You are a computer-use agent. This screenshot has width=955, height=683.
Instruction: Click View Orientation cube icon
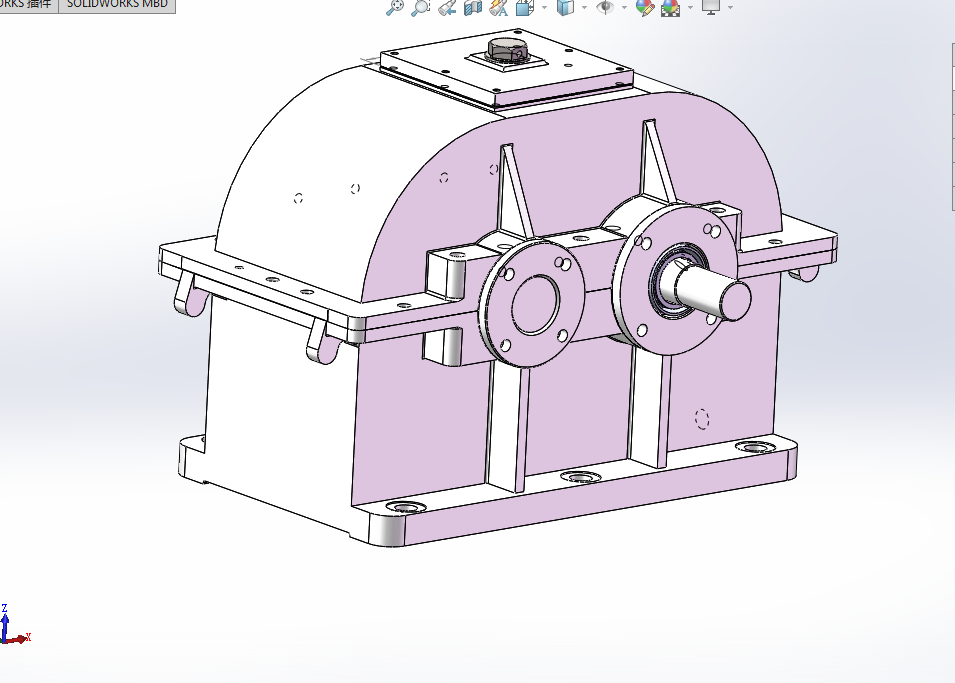pos(524,7)
